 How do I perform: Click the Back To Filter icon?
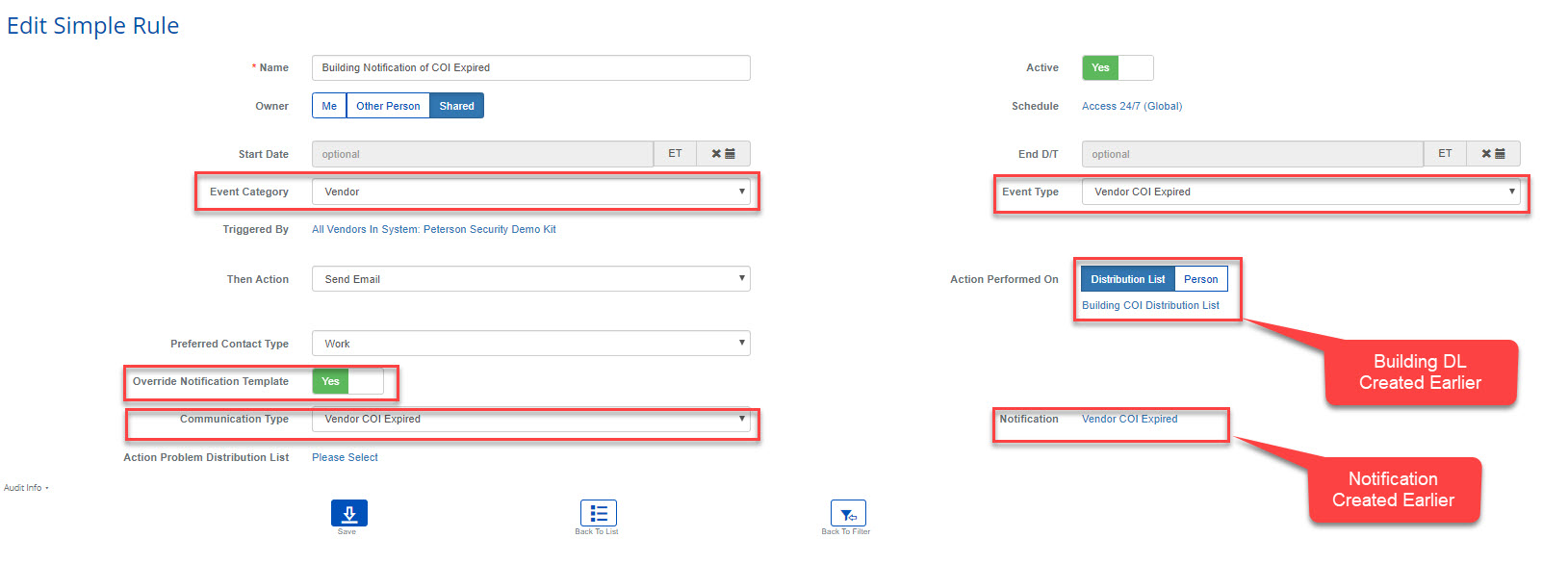pos(847,513)
